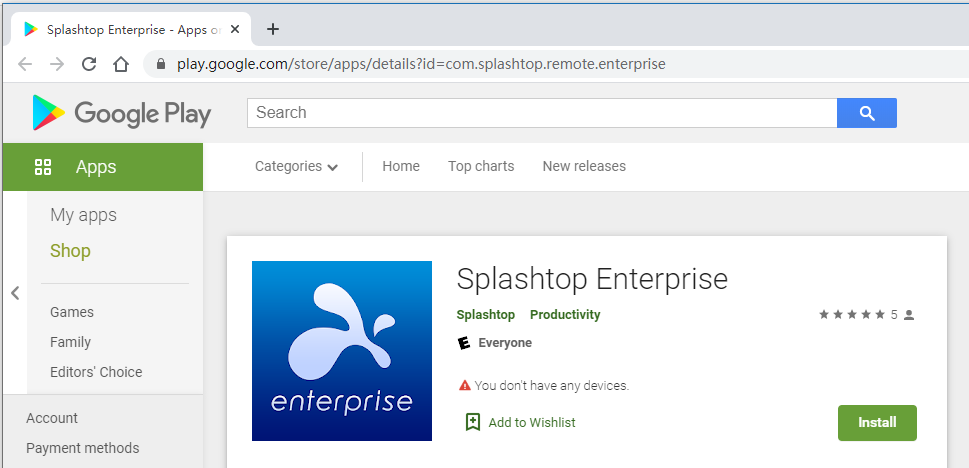Close the Splashtop Enterprise browser tab

(235, 29)
